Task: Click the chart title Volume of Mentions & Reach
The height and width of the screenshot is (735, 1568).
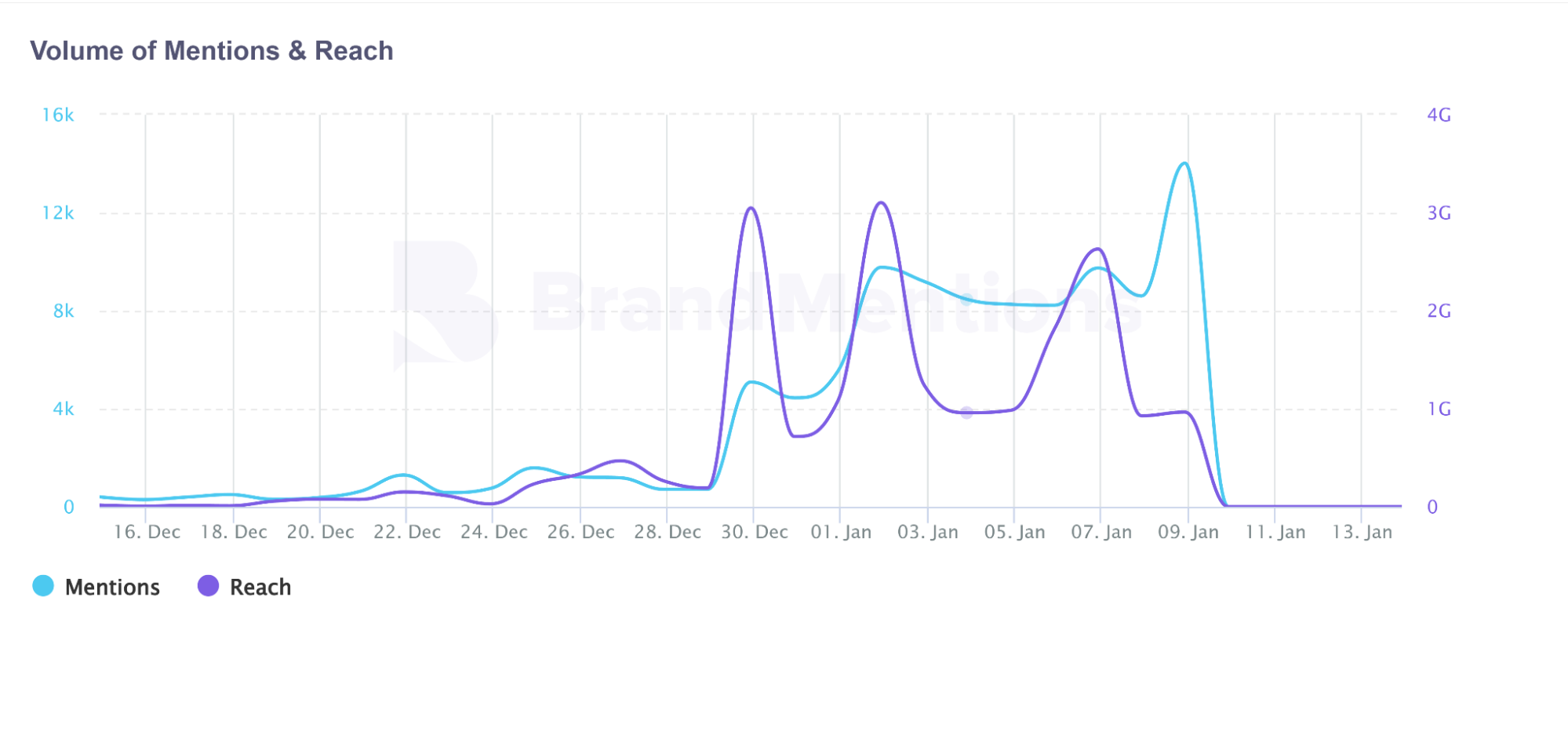Action: coord(212,51)
